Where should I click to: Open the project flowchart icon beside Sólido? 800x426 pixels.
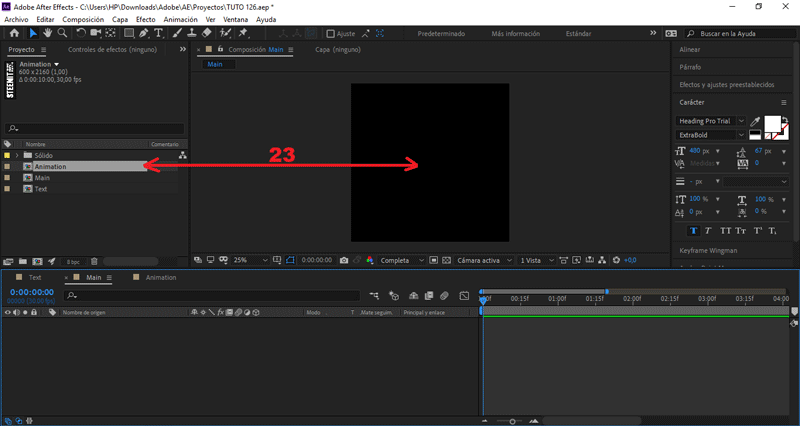182,155
